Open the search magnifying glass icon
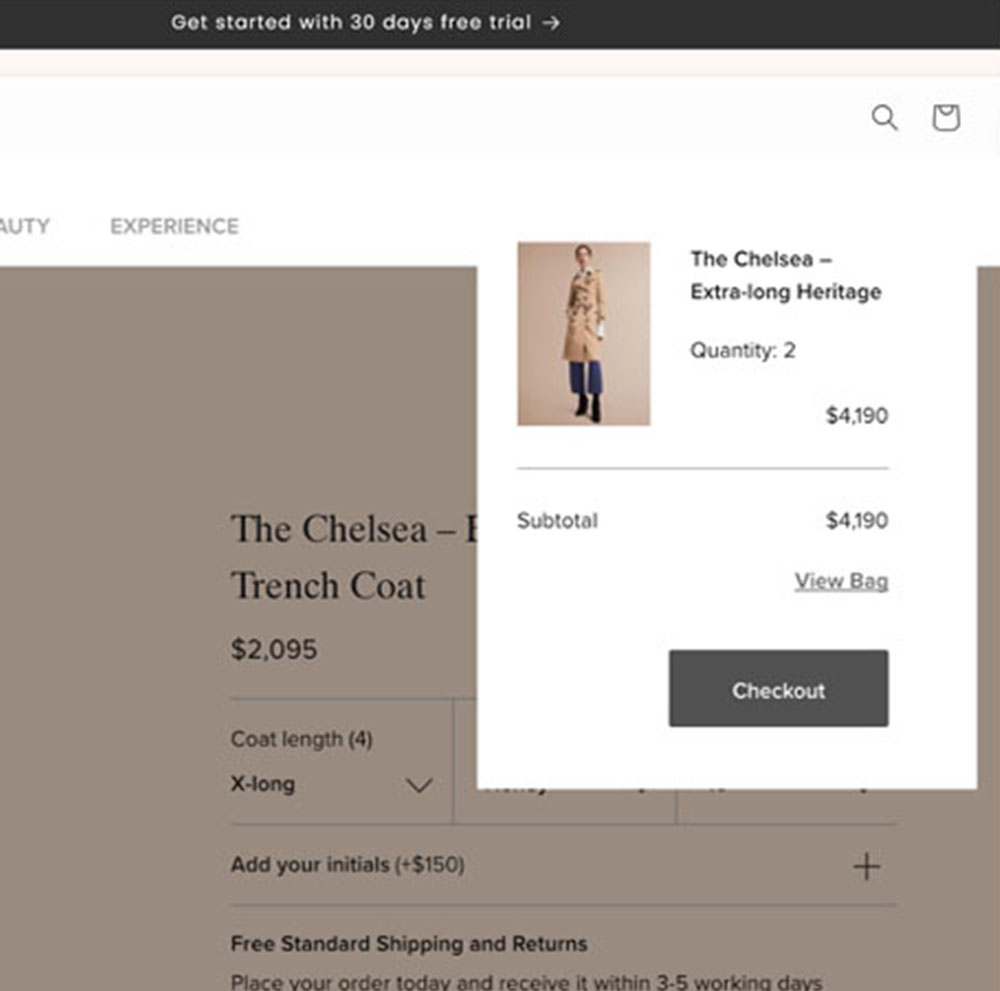1000x991 pixels. coord(884,118)
